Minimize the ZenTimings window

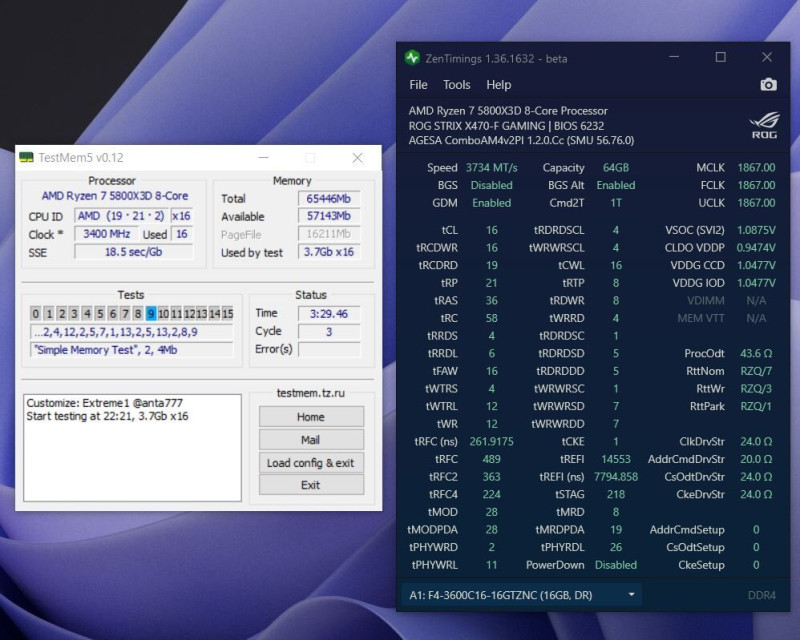(x=674, y=57)
